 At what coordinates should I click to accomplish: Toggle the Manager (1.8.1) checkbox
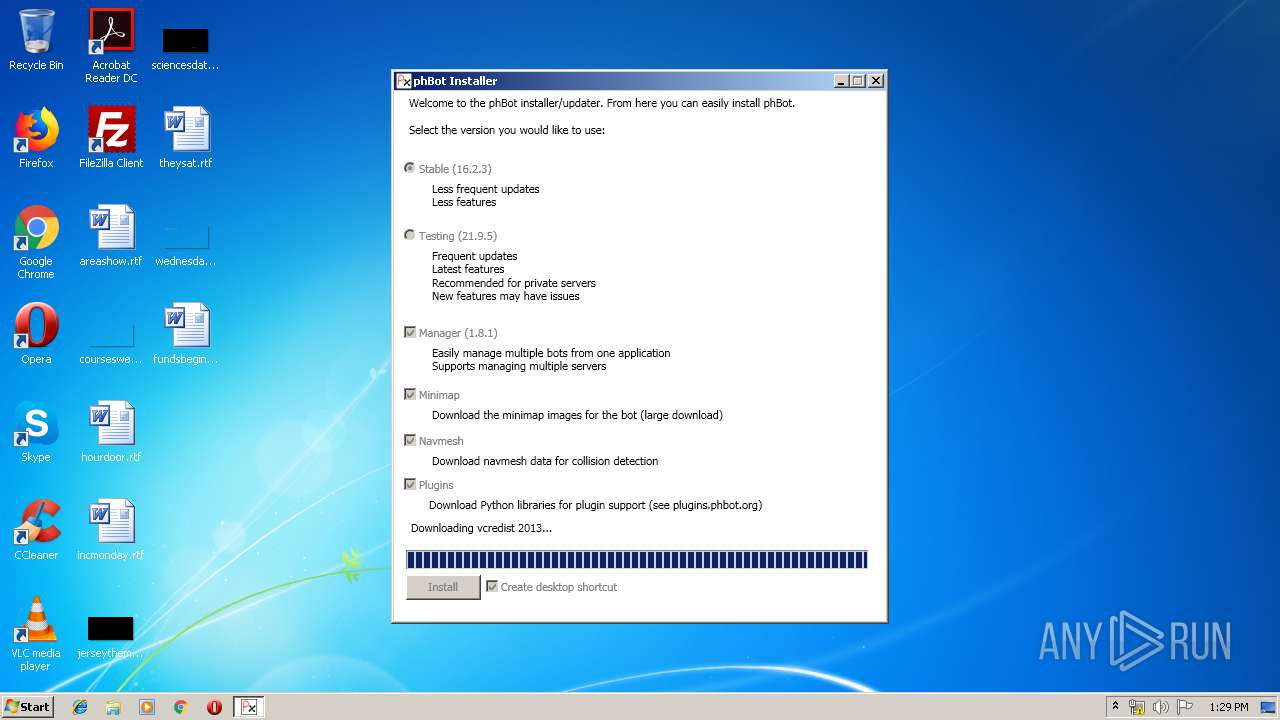tap(450, 333)
